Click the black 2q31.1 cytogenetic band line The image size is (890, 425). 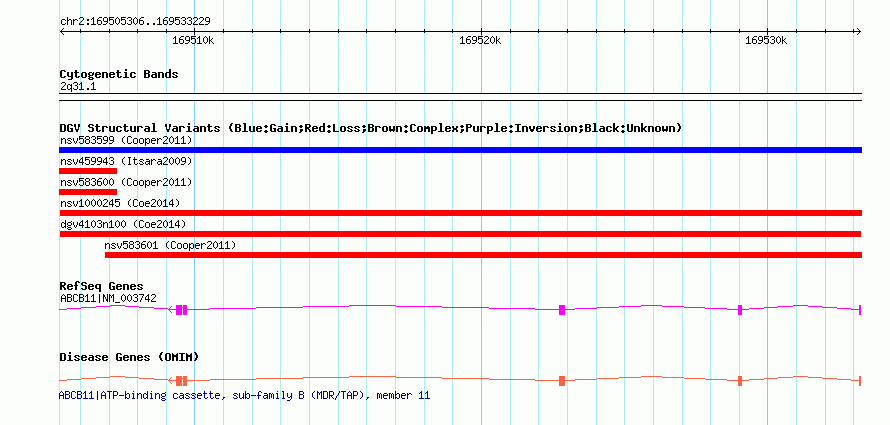(460, 96)
